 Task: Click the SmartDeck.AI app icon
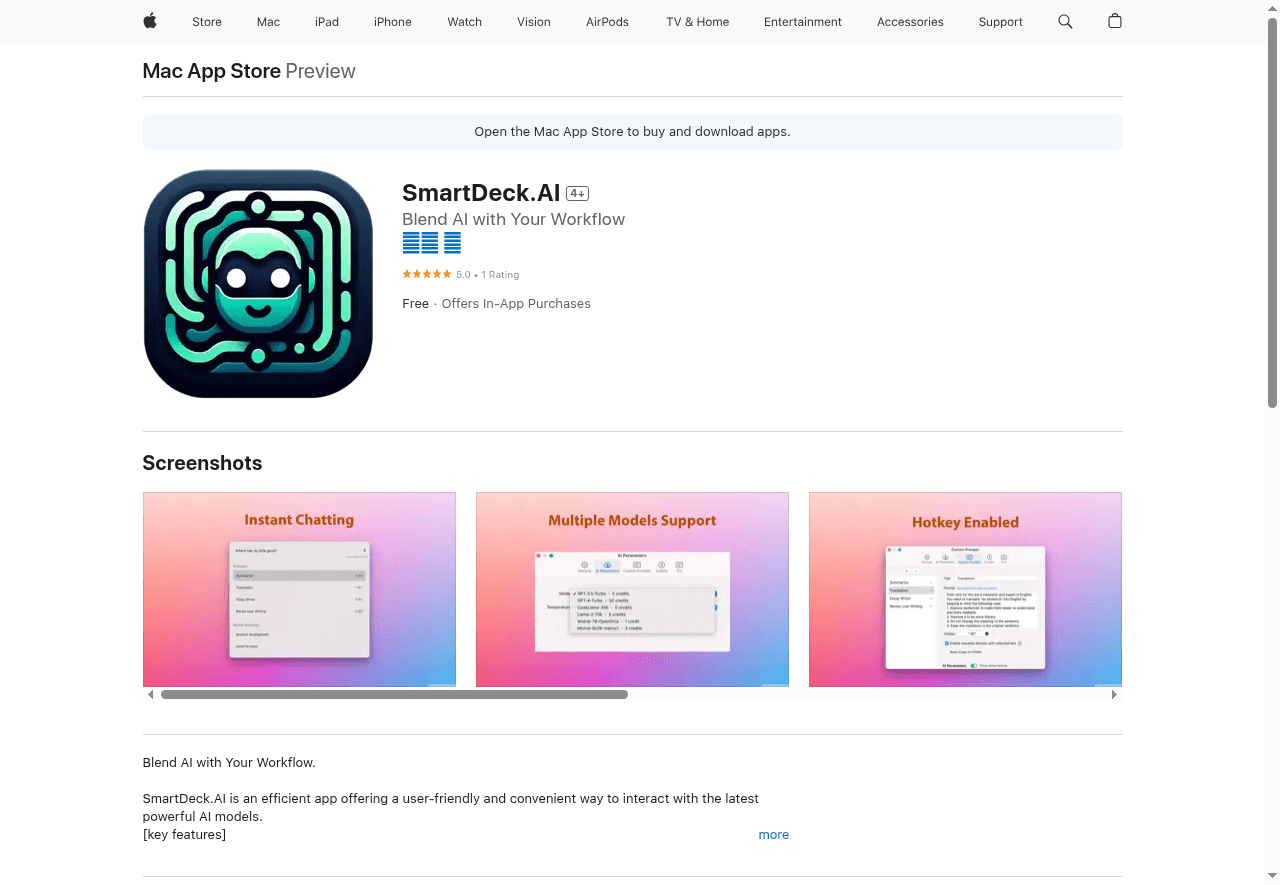pos(257,283)
